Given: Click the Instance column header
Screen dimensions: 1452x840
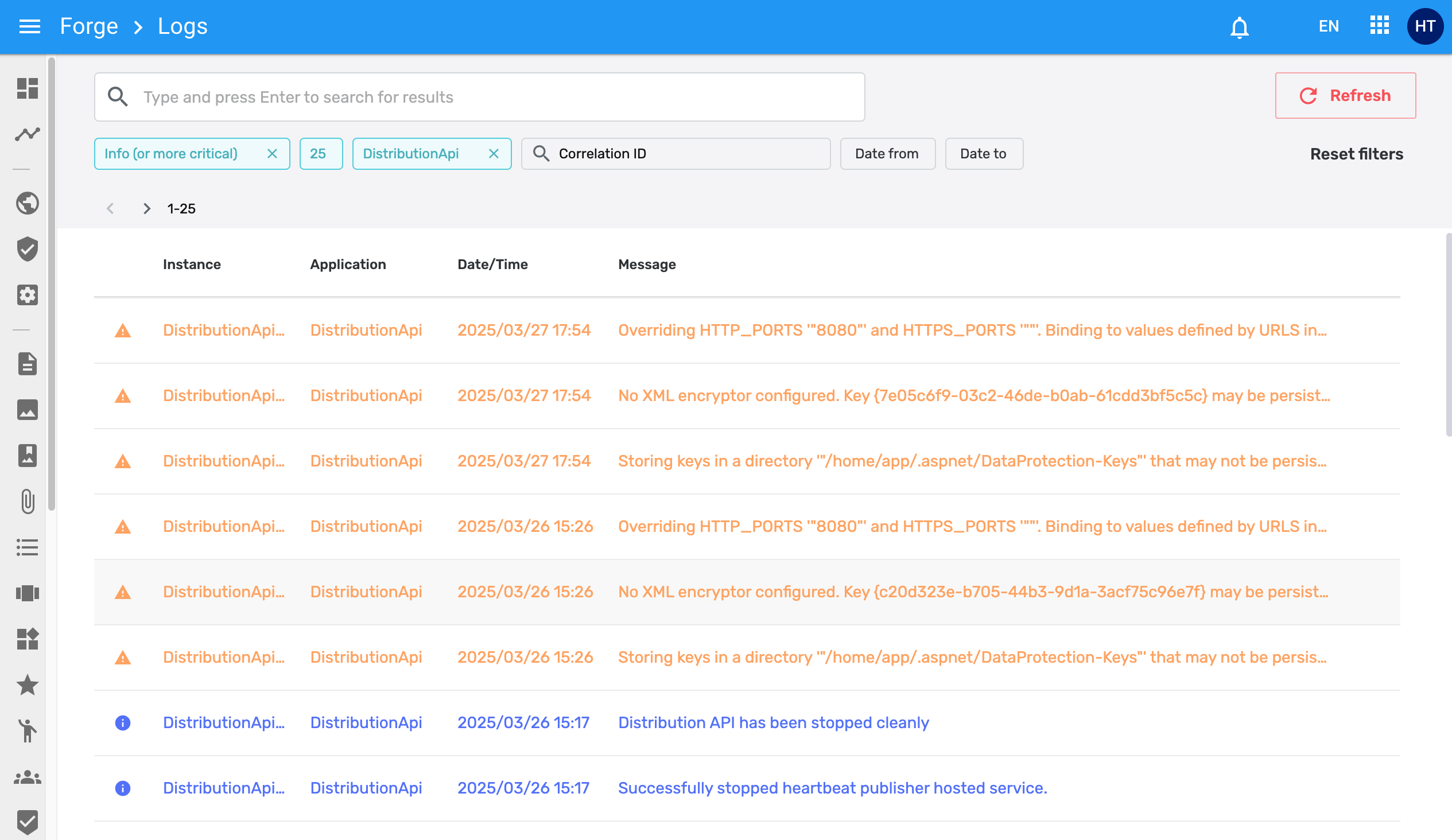Looking at the screenshot, I should click(192, 265).
